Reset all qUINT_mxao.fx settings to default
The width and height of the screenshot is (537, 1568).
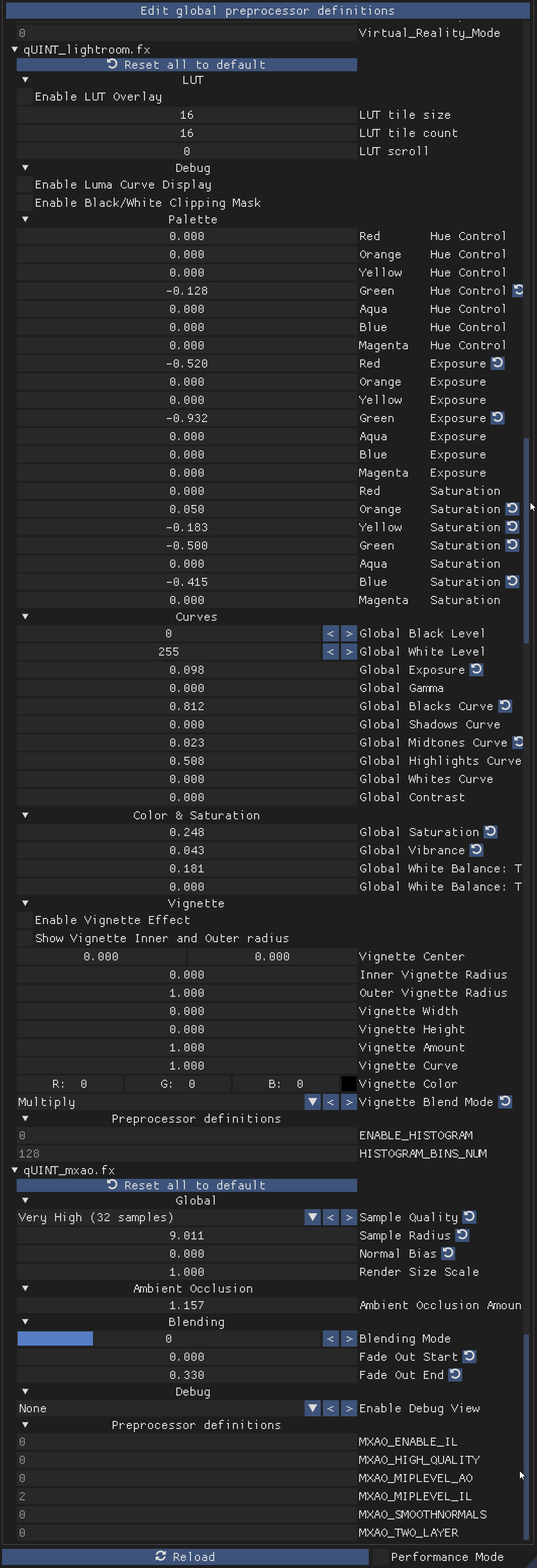pyautogui.click(x=187, y=1186)
